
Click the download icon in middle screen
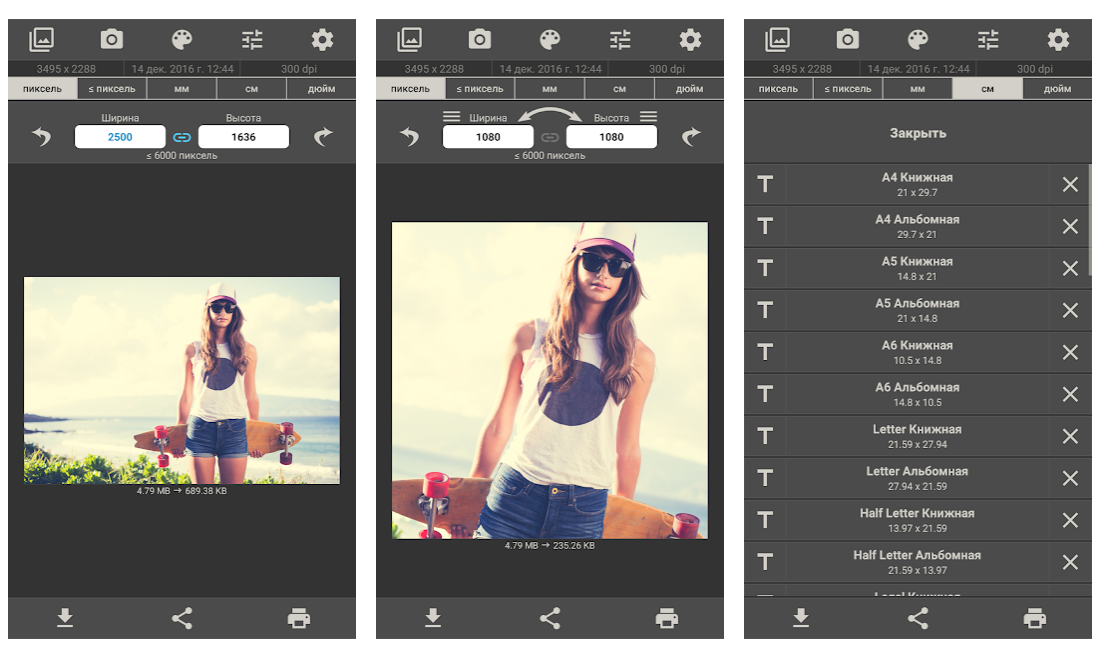pyautogui.click(x=433, y=618)
